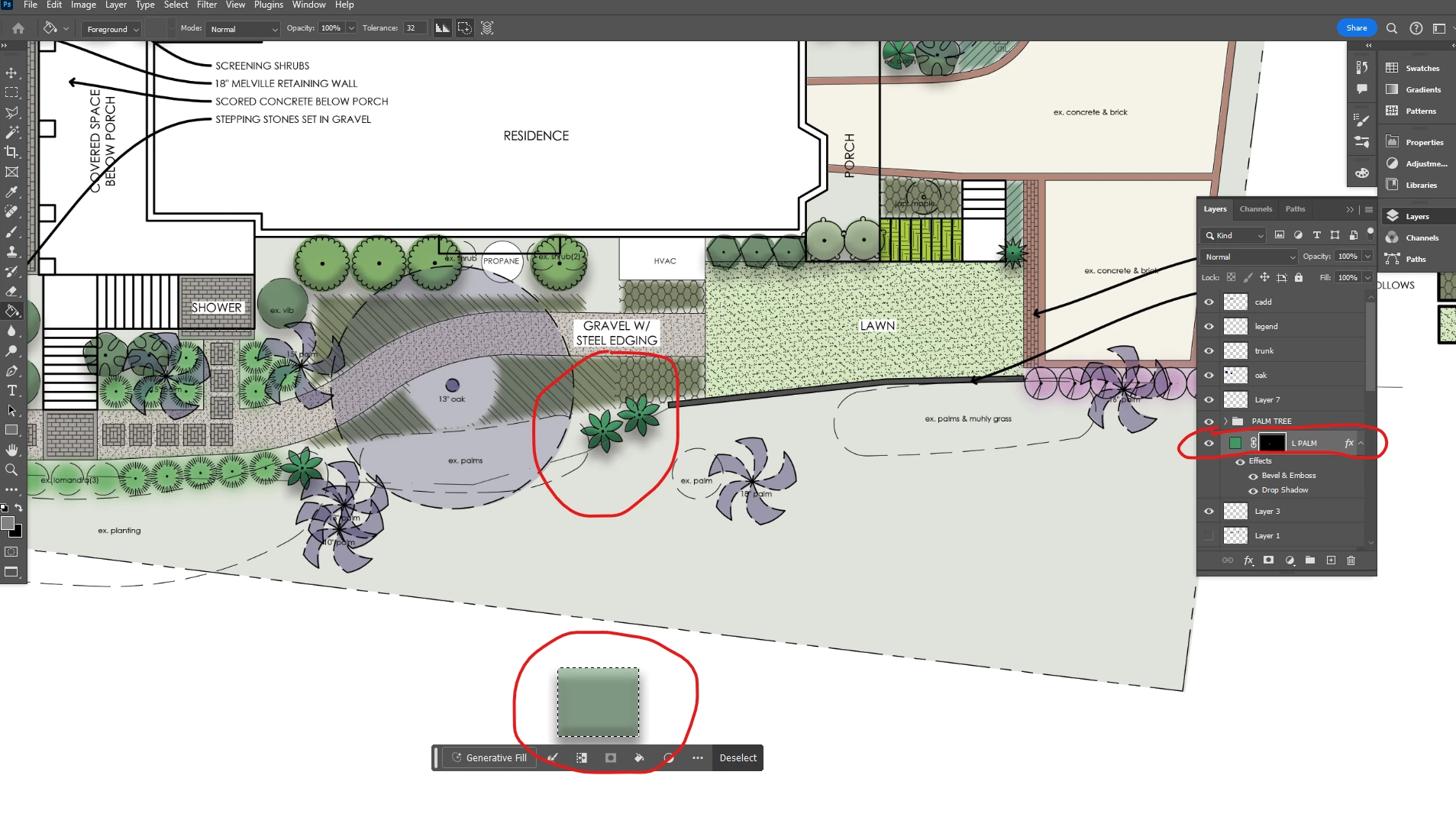Click the Deselect button

[x=738, y=758]
